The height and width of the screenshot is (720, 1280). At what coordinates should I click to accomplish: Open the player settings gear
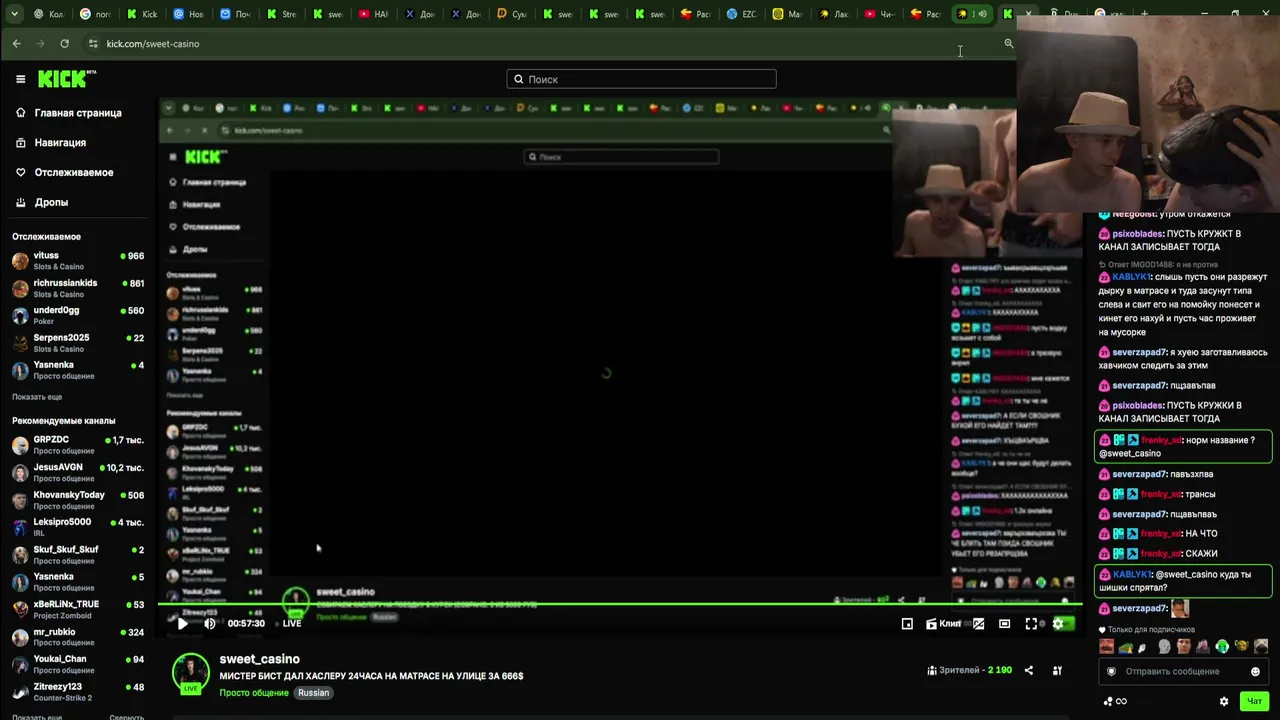1058,623
